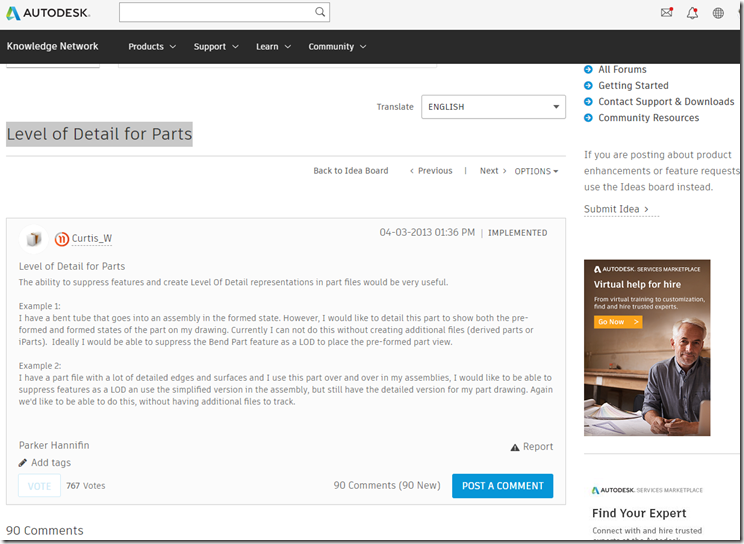Click the Virtual help for hire ad image

pos(647,347)
